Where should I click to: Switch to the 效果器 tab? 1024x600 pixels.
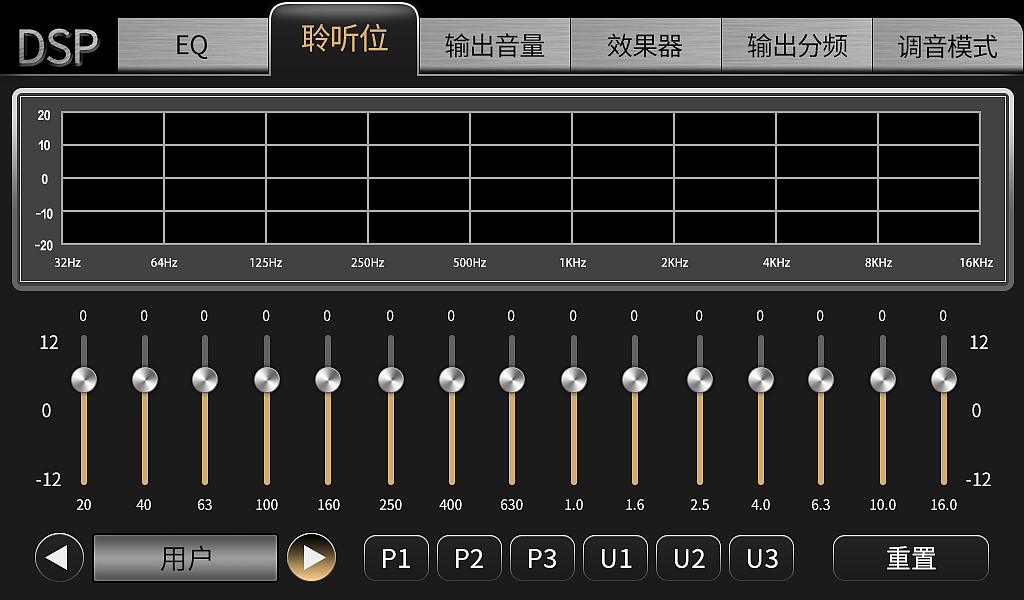[645, 44]
